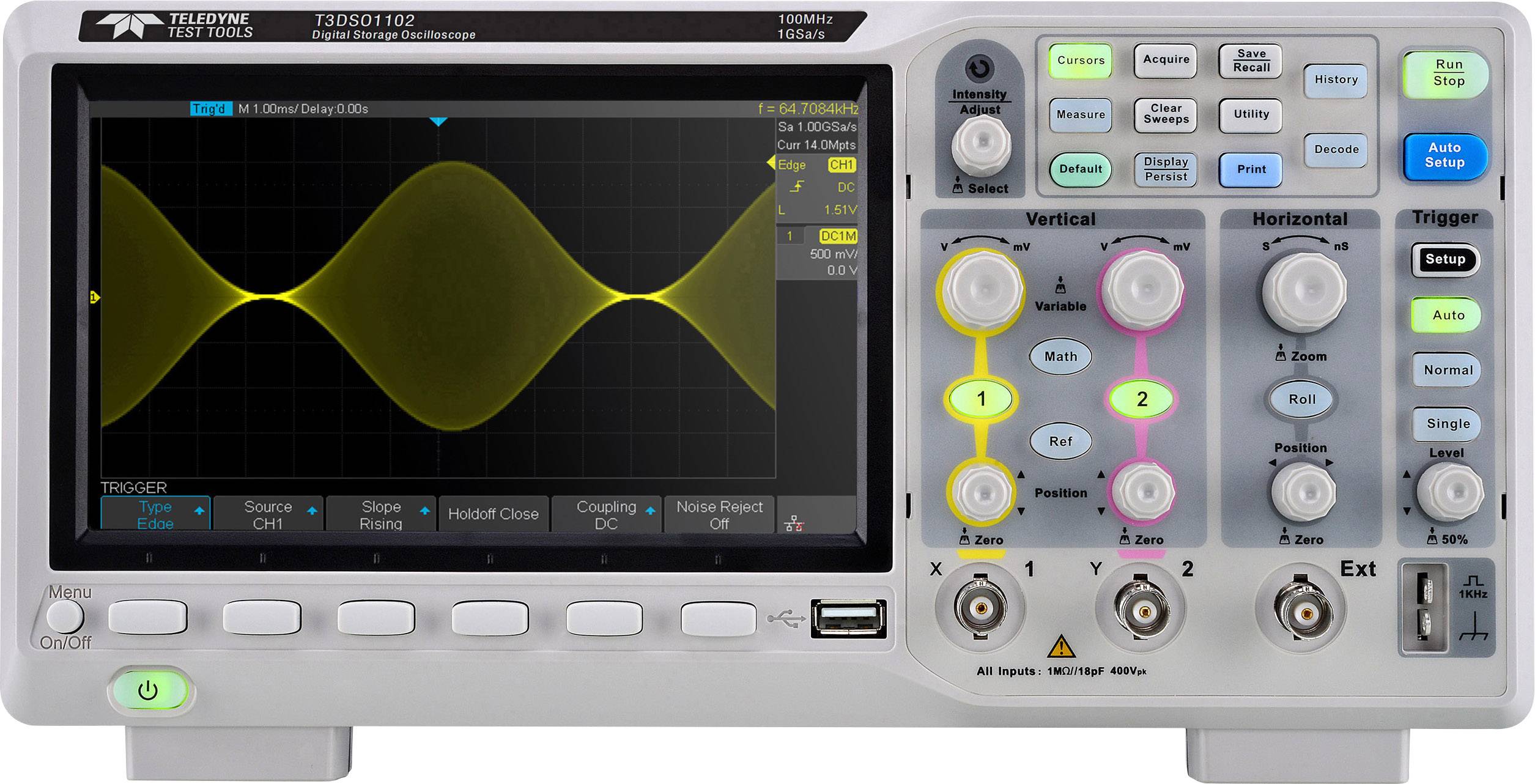Toggle the Menu On/Off button

point(65,616)
